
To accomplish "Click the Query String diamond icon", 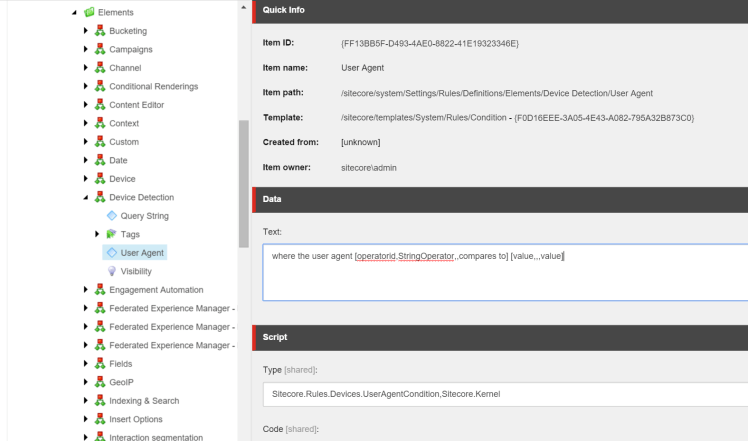I will [112, 216].
